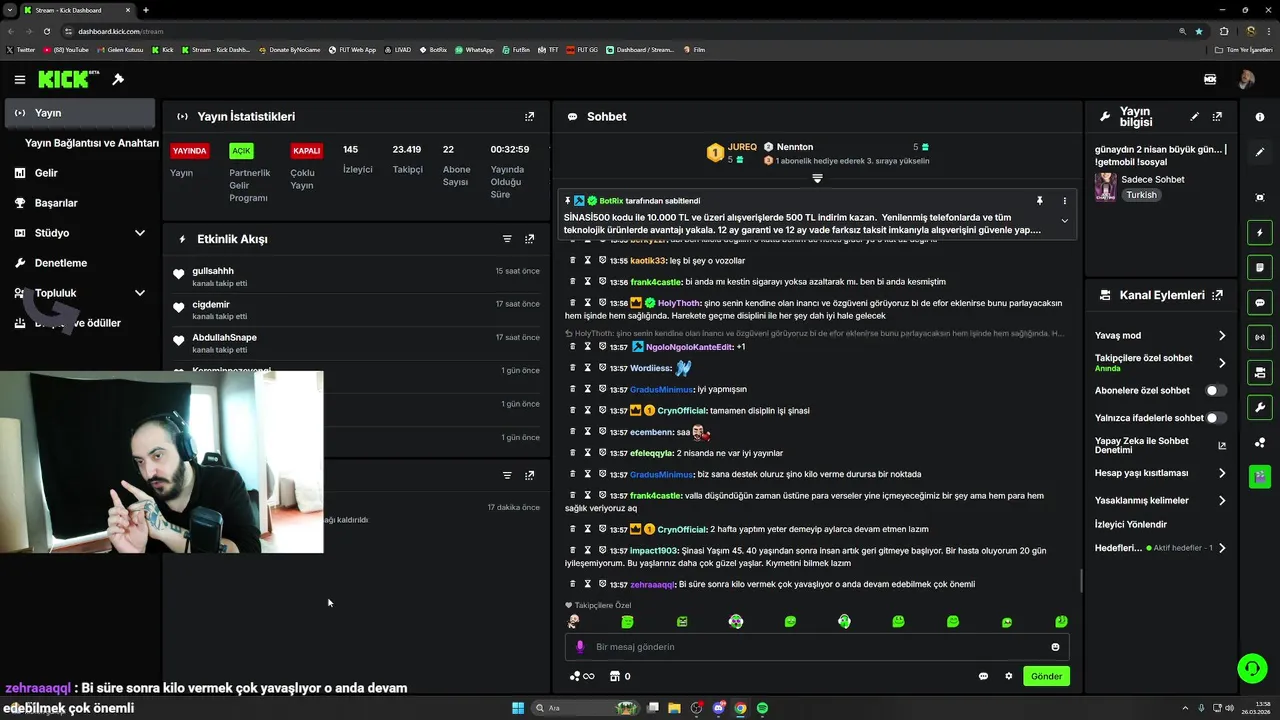Pop out the Yayın İstatistikleri panel
Viewport: 1280px width, 720px height.
529,116
